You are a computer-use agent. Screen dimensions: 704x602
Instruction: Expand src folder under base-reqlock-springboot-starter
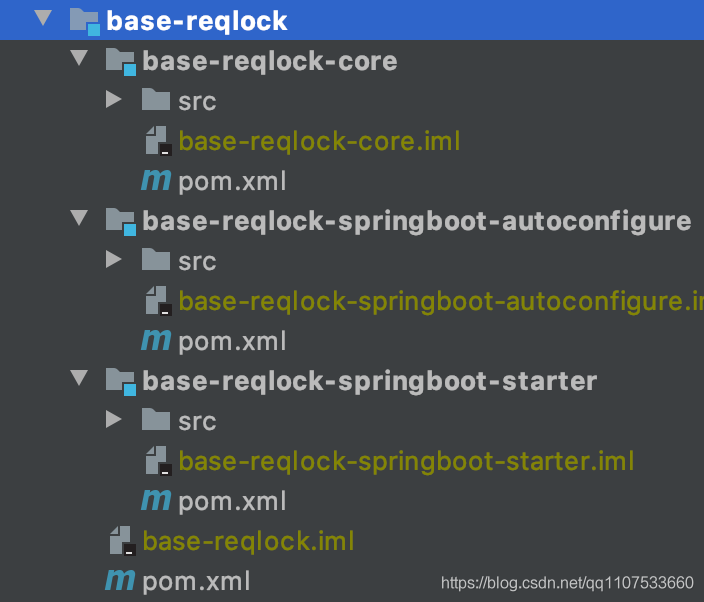pyautogui.click(x=114, y=419)
